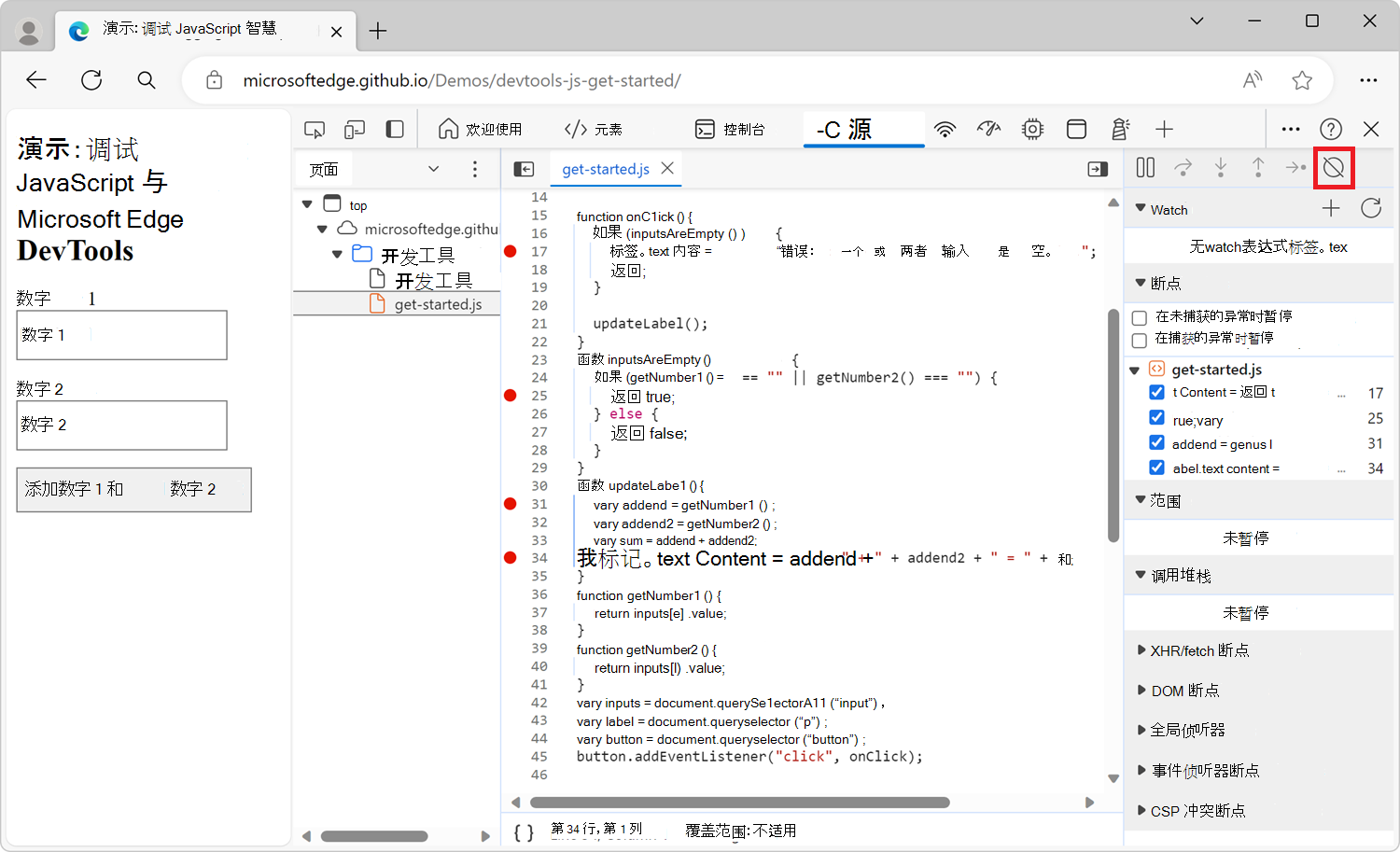
Task: Click the pretty print braces icon
Action: pos(524,831)
